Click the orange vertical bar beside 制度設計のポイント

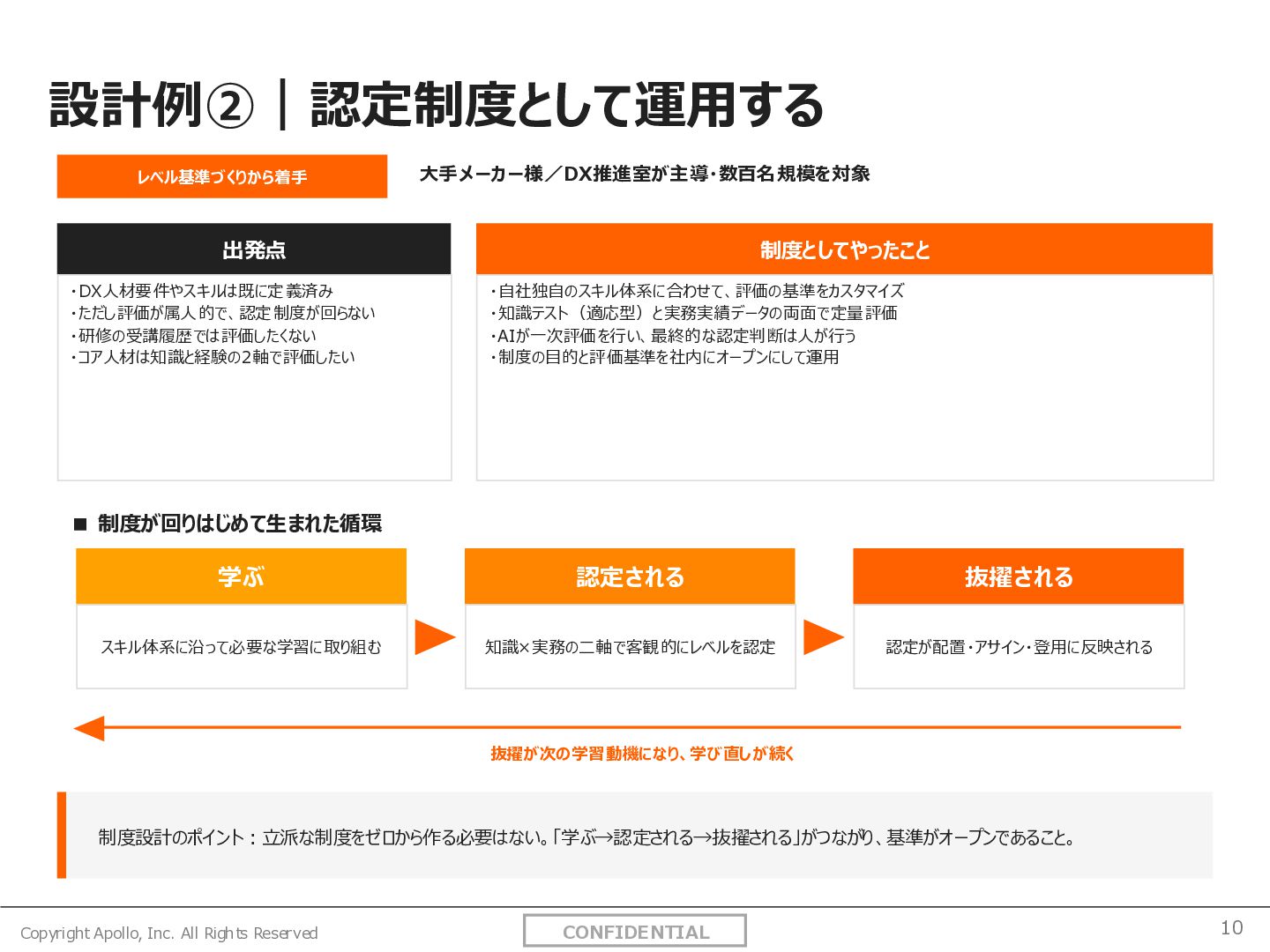62,836
